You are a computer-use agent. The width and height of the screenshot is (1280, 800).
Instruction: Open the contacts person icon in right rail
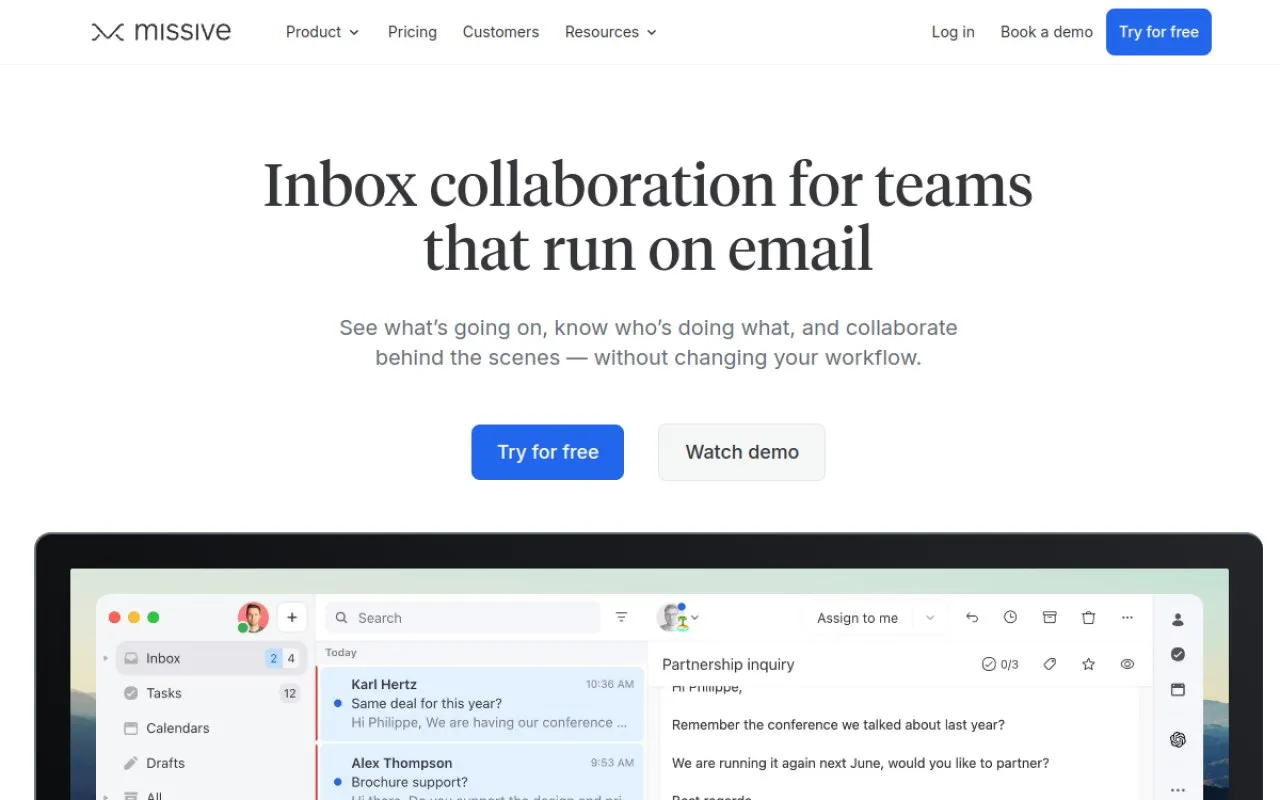1178,619
